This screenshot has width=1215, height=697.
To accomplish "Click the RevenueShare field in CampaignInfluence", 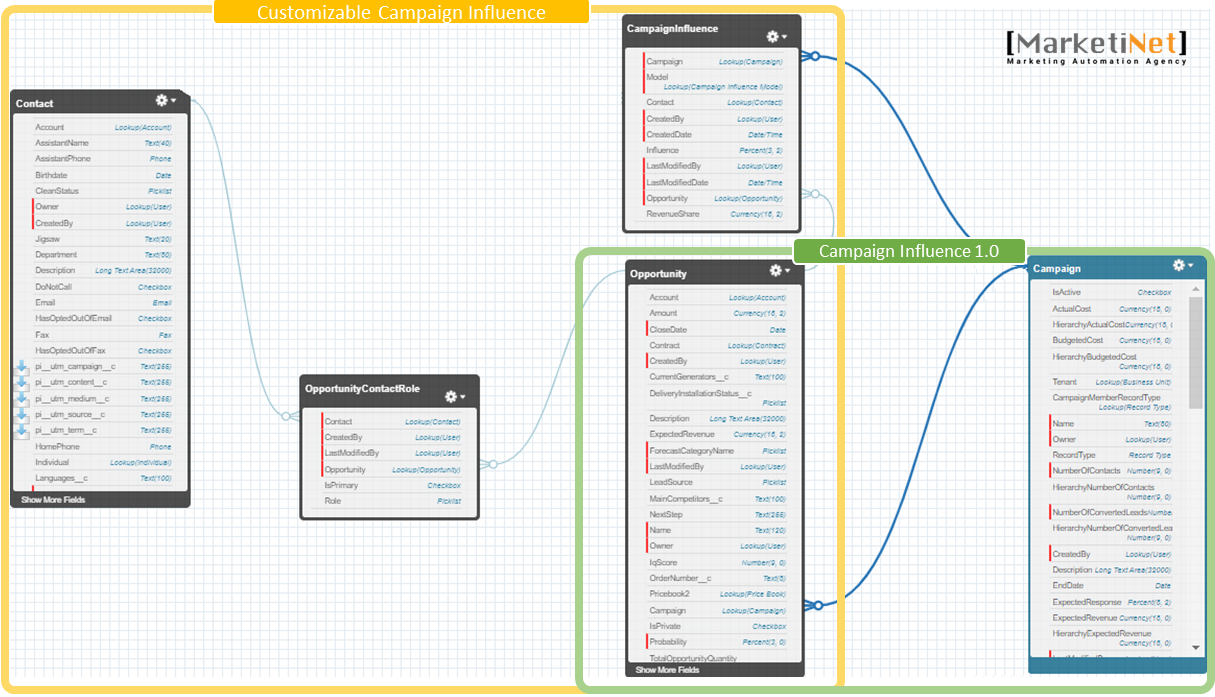I will click(x=714, y=215).
